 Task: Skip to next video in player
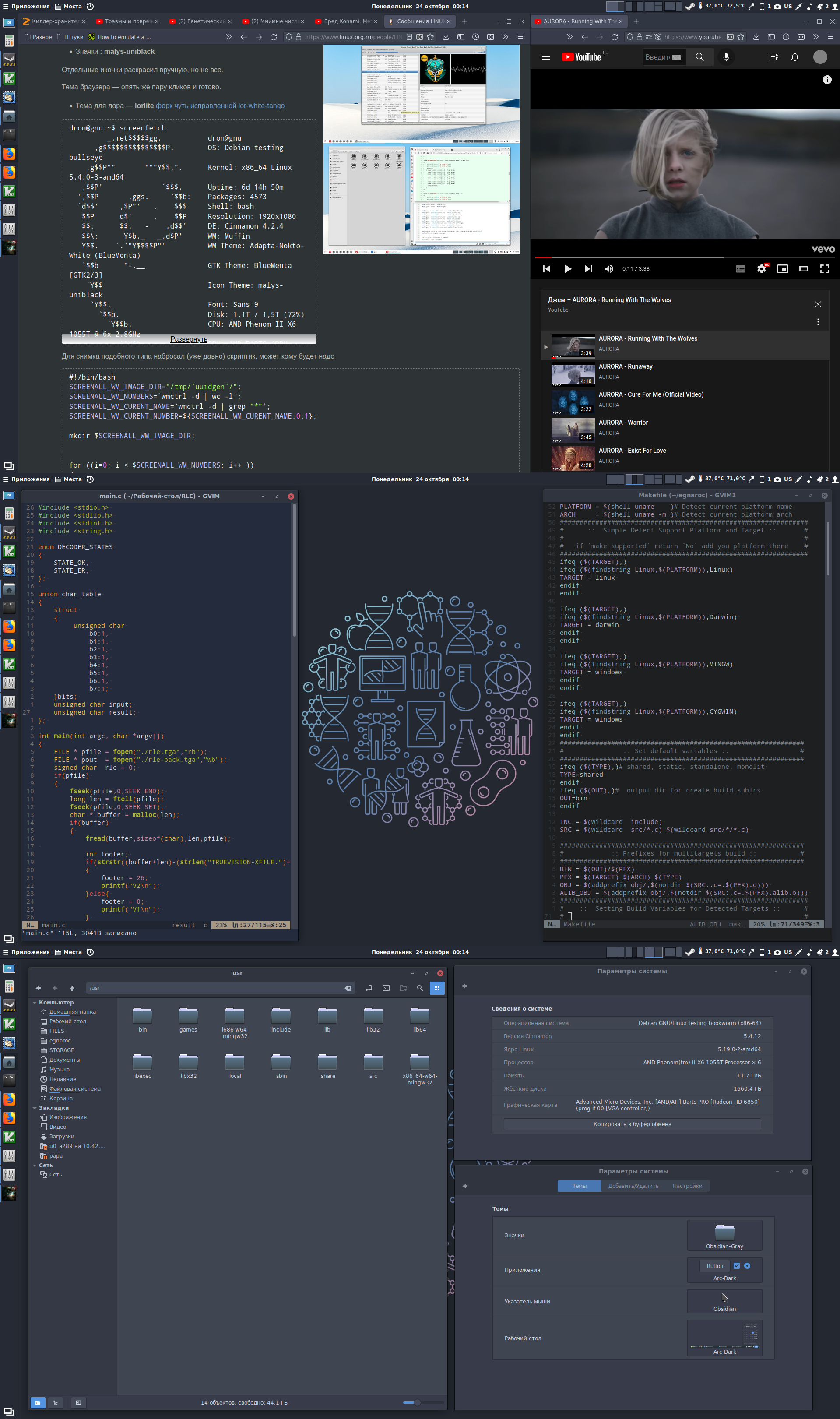point(589,269)
